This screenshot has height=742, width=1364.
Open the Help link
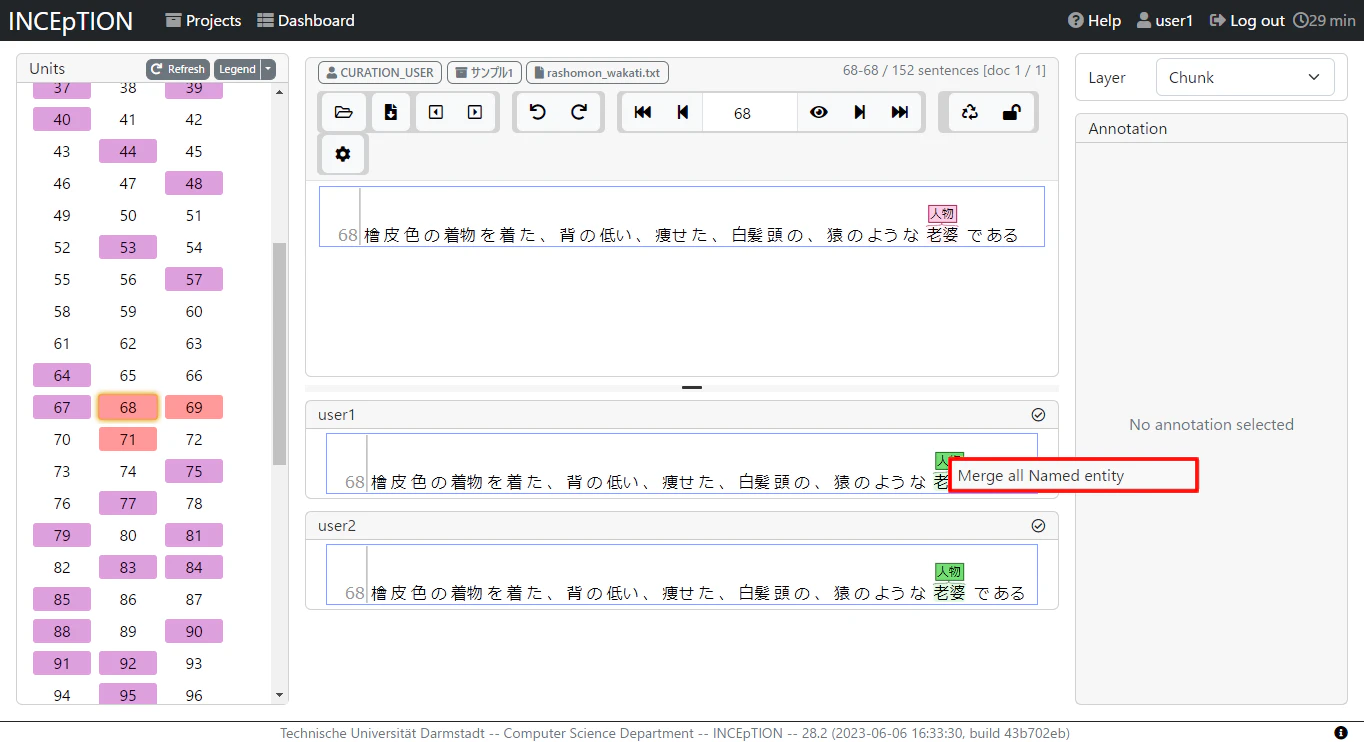point(1094,20)
